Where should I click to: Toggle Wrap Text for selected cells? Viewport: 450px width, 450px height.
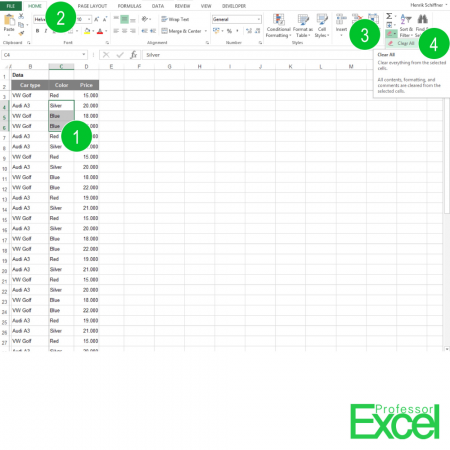pos(175,19)
